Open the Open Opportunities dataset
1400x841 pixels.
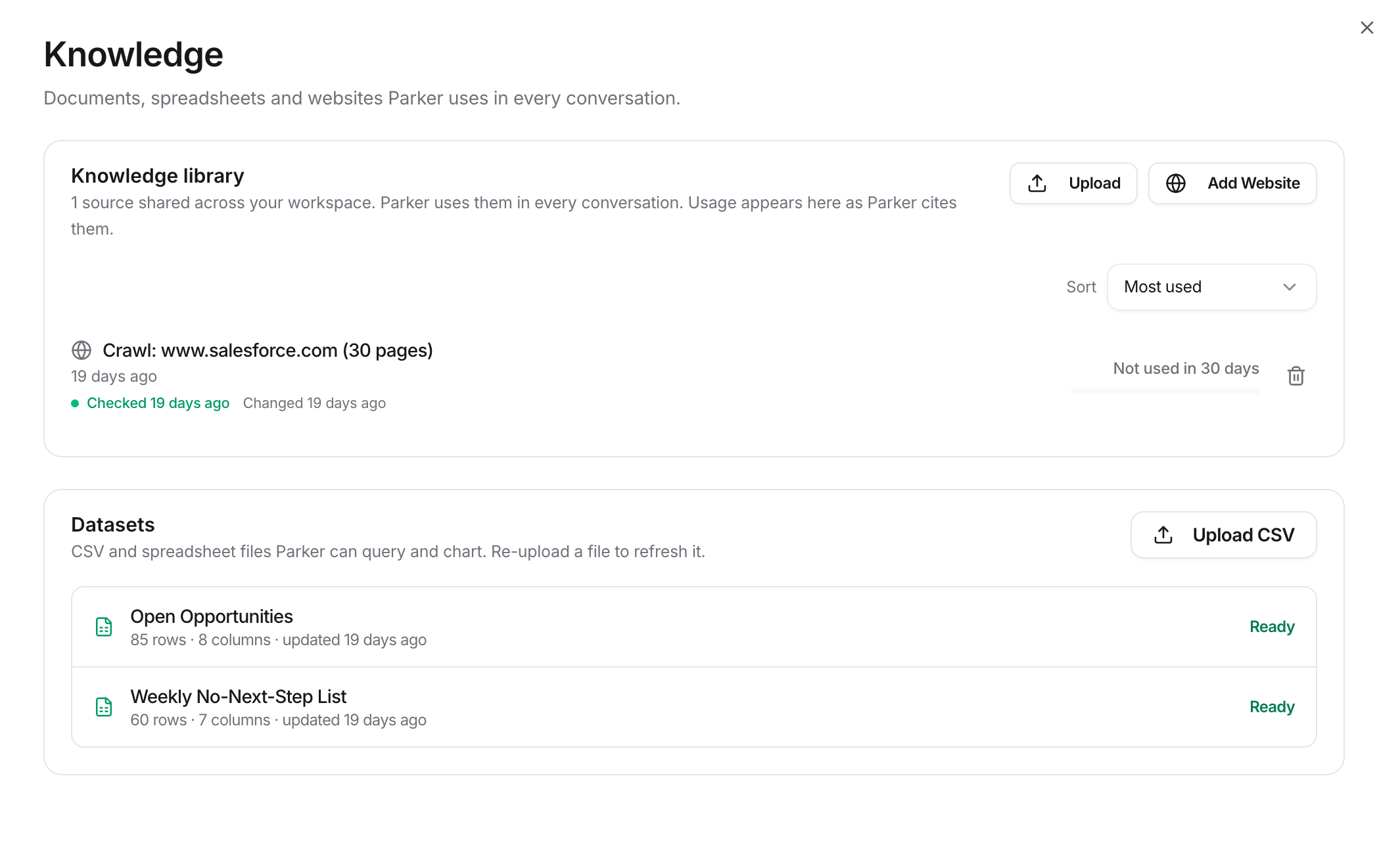(x=693, y=627)
